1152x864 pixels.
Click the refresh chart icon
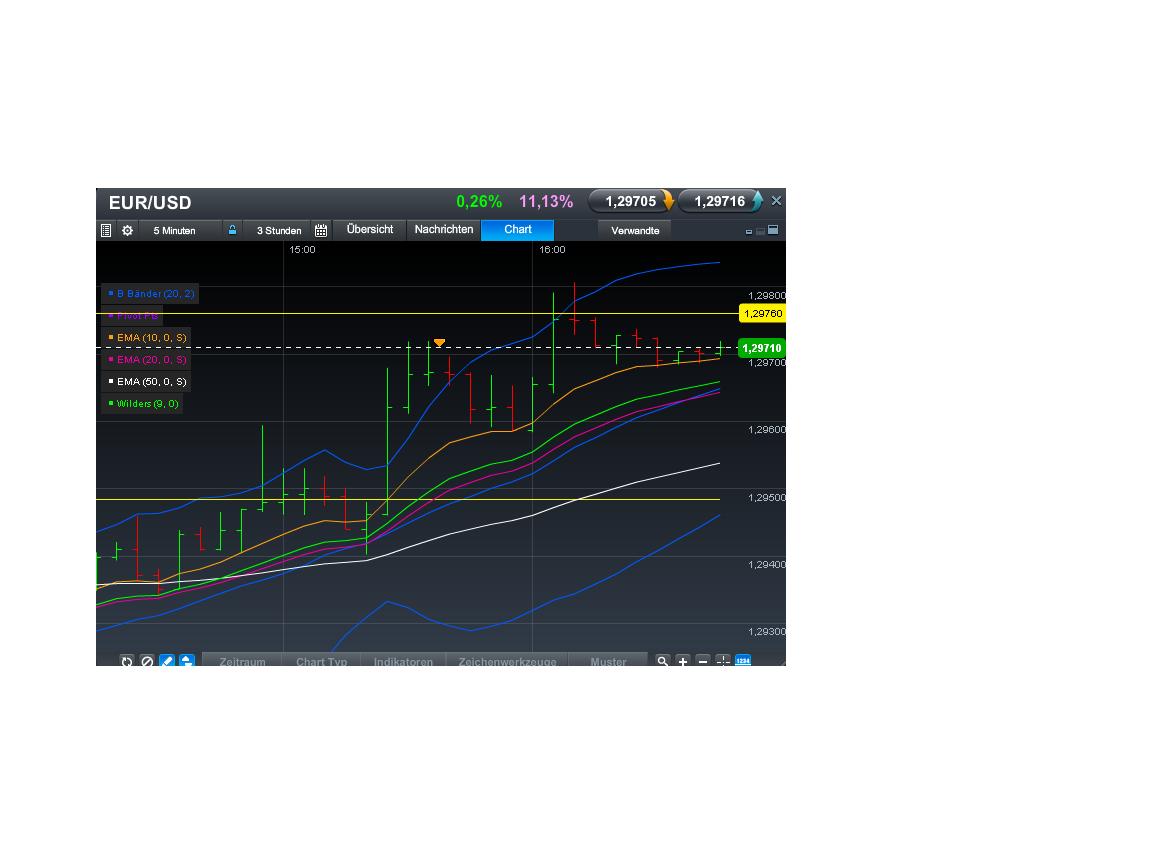pos(127,661)
